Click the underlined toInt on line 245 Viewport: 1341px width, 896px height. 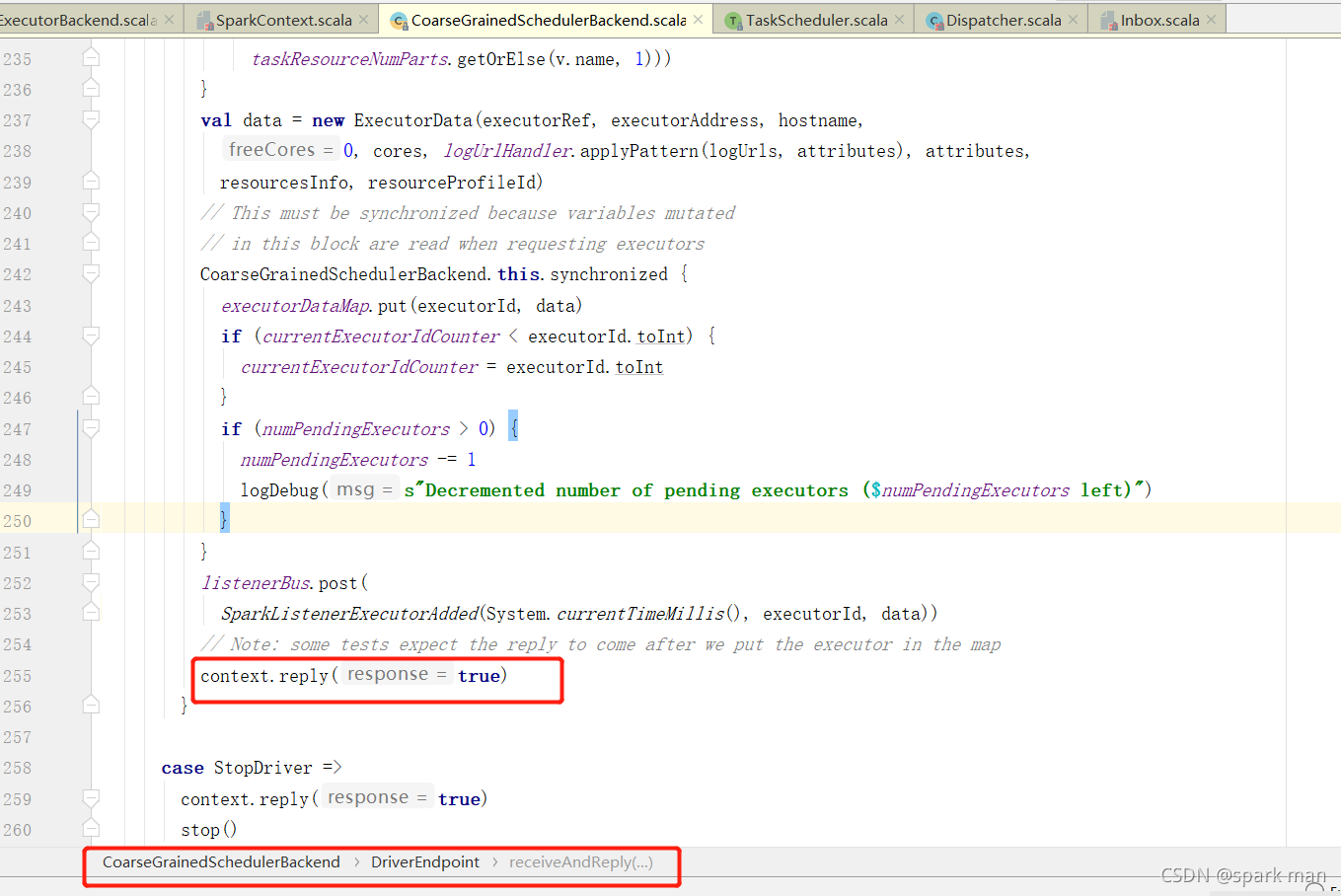639,367
